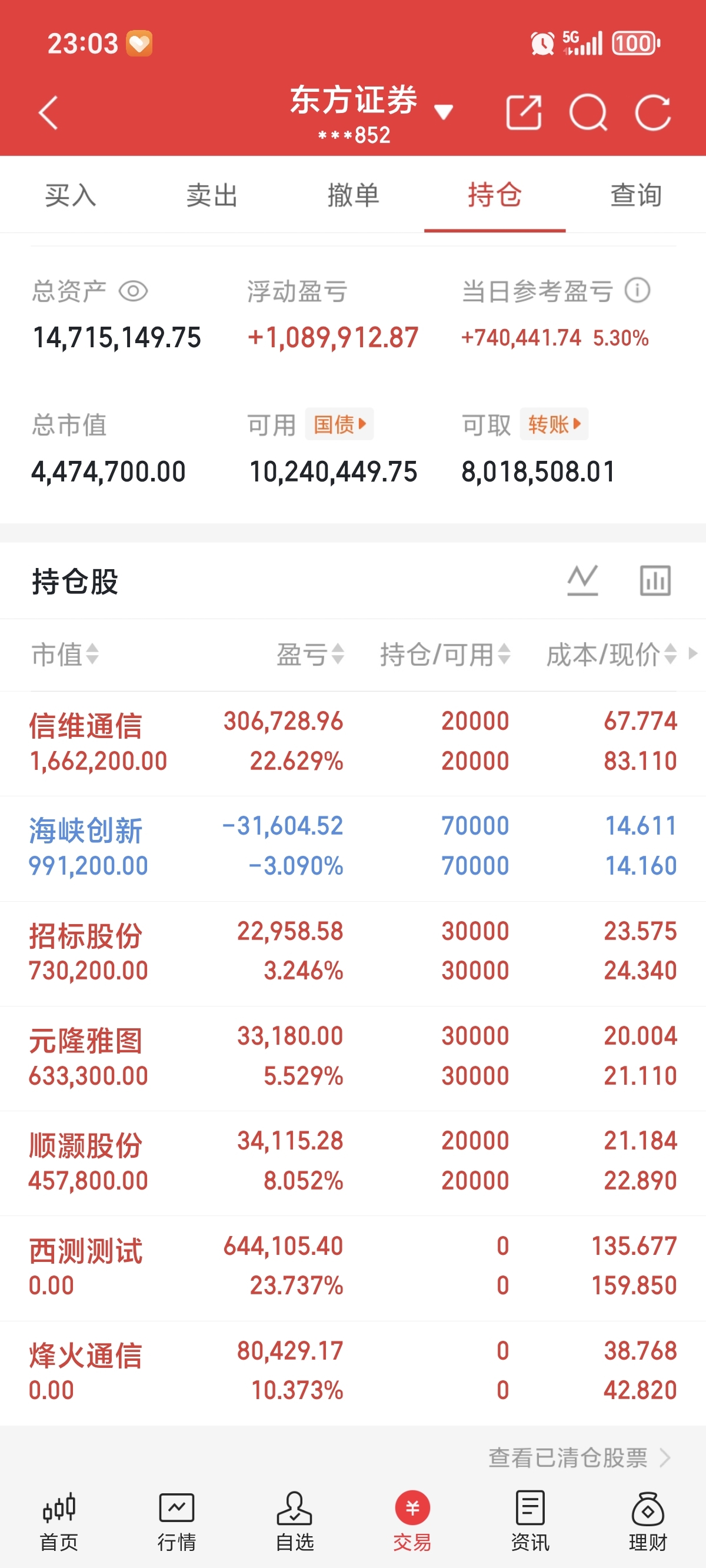
Task: Tap the 国债 button next to 可用
Action: coord(339,424)
